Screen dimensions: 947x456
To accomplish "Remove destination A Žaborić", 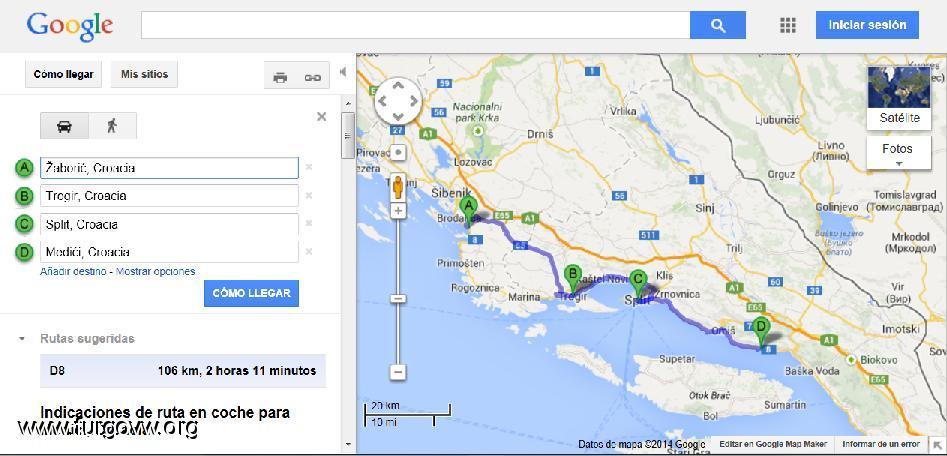I will [x=309, y=167].
